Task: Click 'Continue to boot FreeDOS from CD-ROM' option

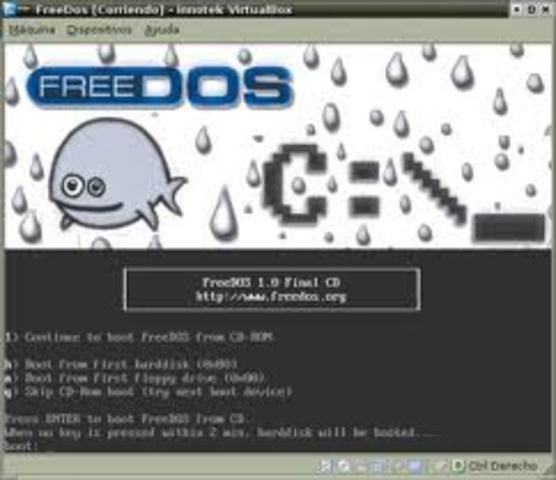Action: pyautogui.click(x=140, y=337)
